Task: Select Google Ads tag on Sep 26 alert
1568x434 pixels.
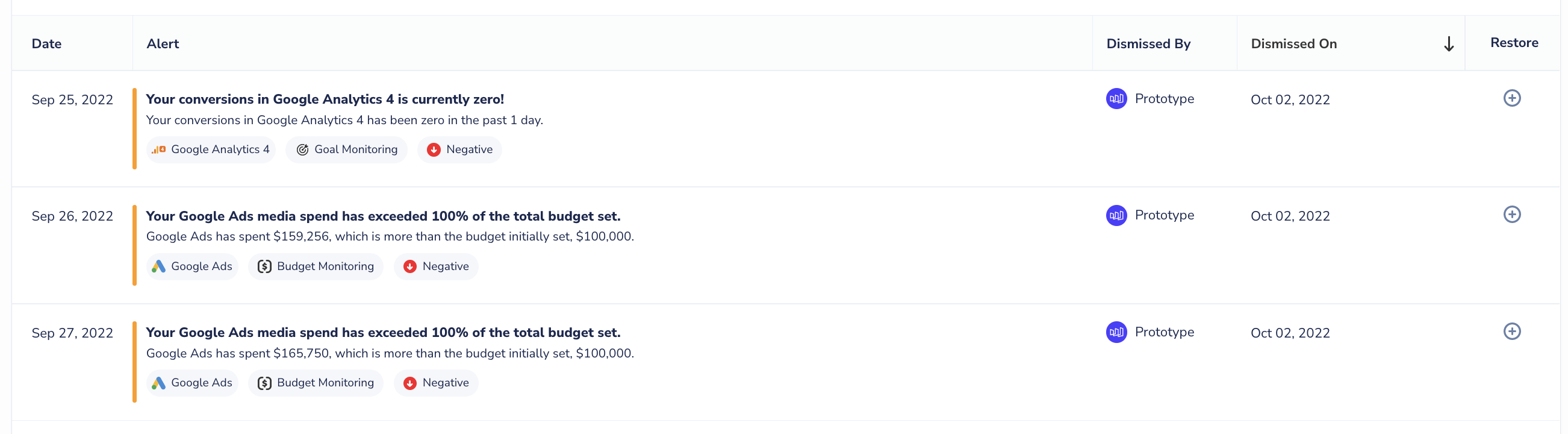Action: pyautogui.click(x=191, y=266)
